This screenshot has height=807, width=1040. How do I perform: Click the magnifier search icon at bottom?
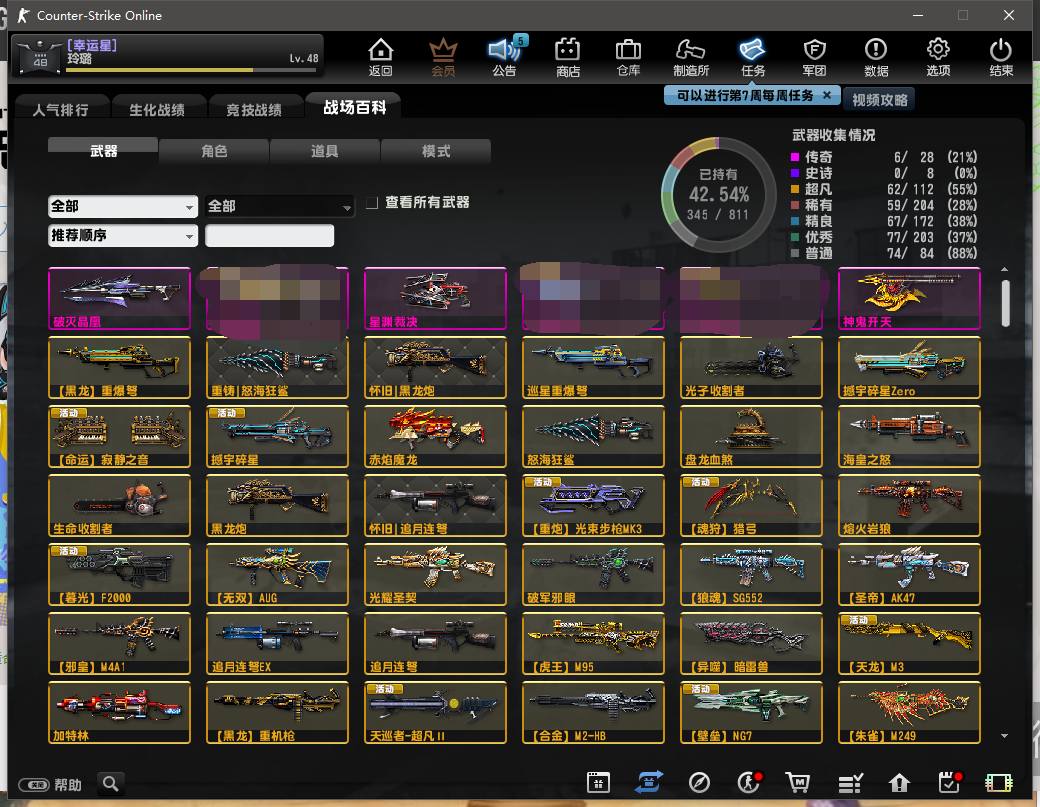[x=111, y=784]
